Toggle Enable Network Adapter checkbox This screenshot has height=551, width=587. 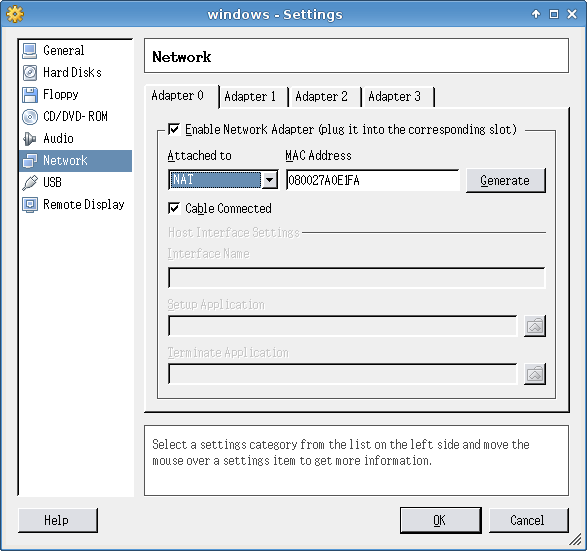pos(174,130)
